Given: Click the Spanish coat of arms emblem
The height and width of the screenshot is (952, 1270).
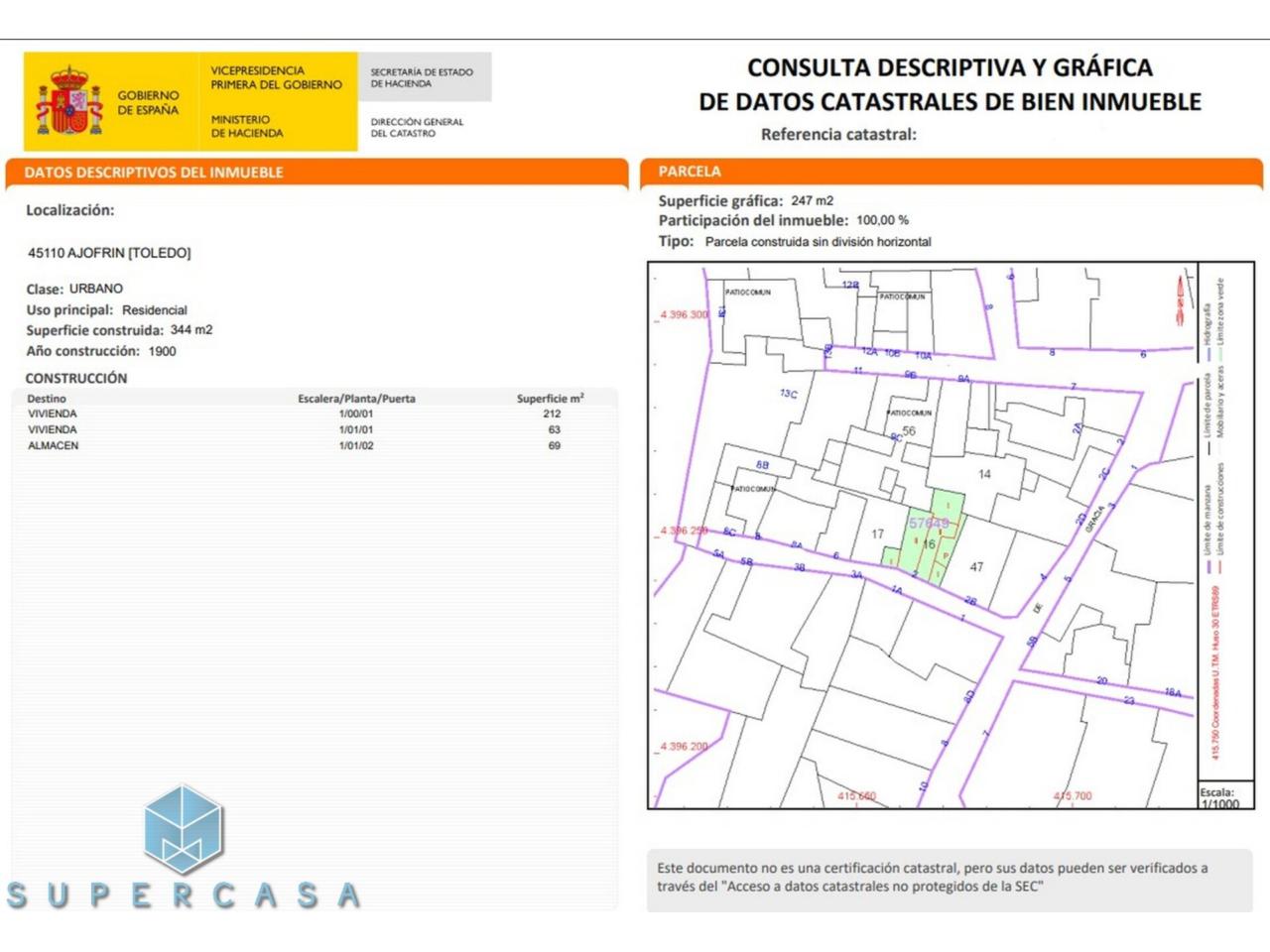Looking at the screenshot, I should click(x=69, y=102).
